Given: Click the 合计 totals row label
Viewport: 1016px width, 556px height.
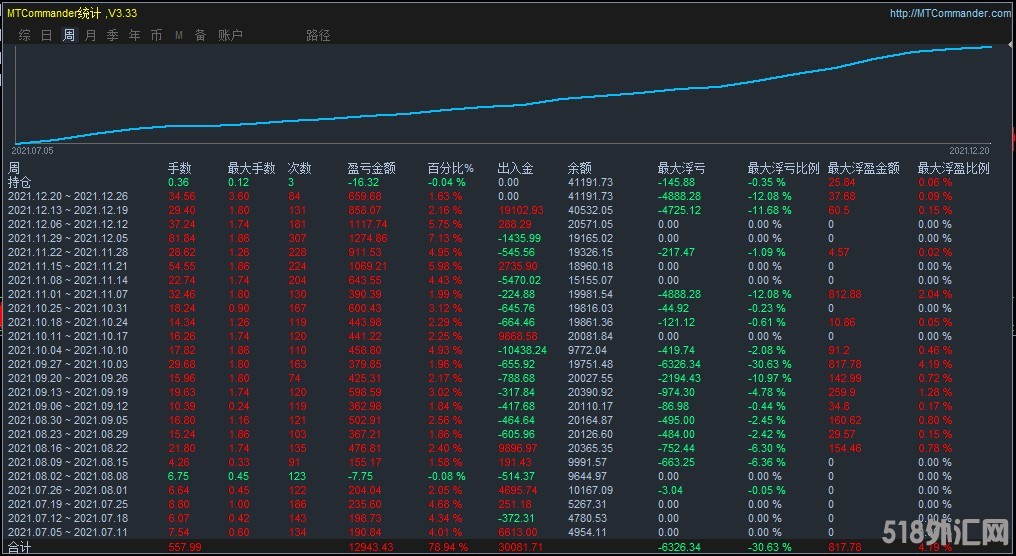Looking at the screenshot, I should (20, 548).
